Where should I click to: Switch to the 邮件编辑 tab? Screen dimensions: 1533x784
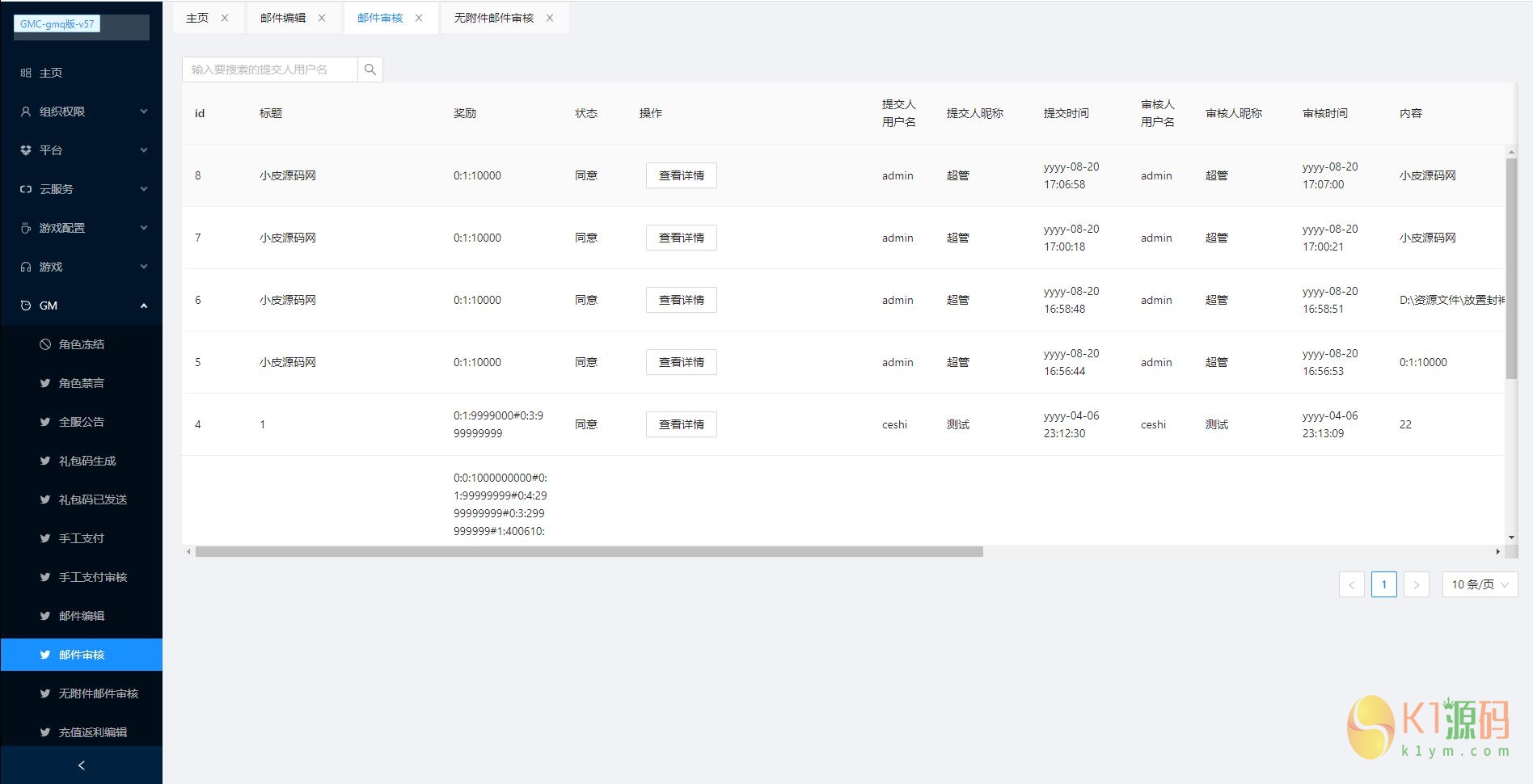point(283,18)
